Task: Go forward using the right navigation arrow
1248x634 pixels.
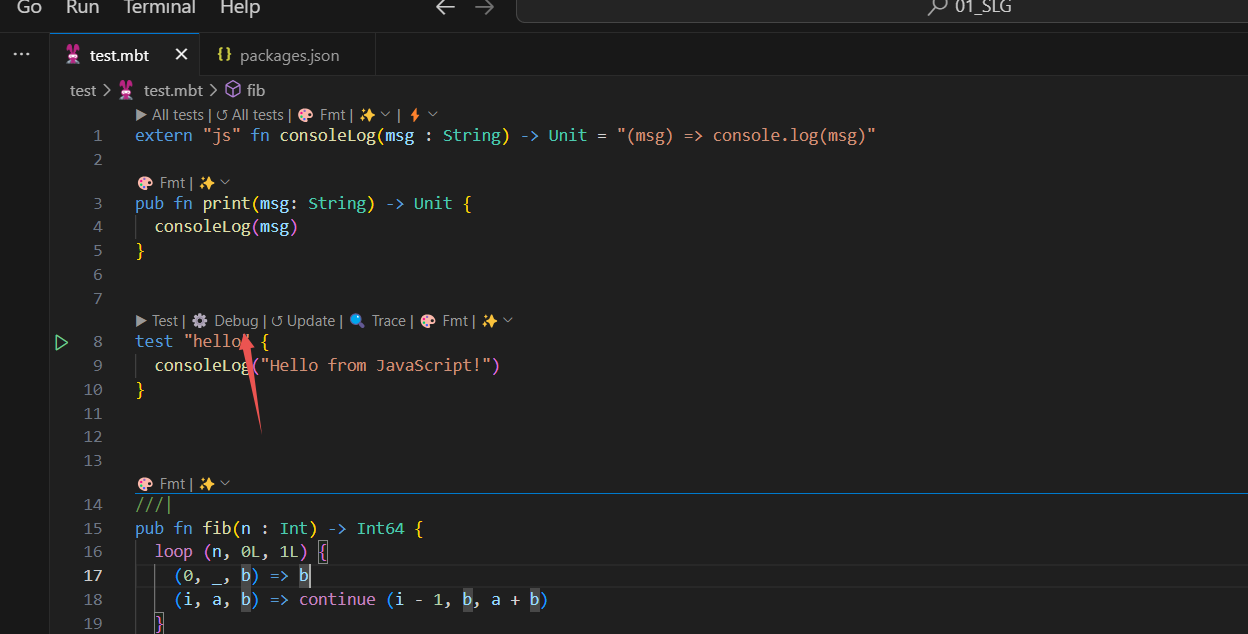Action: [484, 8]
